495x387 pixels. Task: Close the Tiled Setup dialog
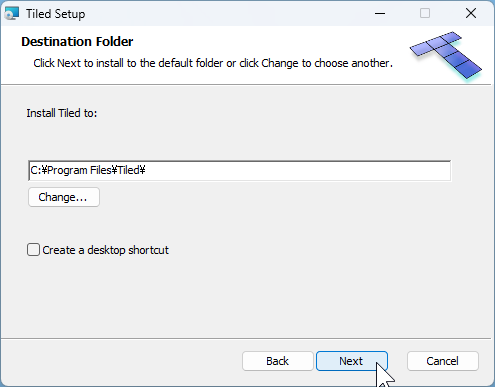point(471,14)
